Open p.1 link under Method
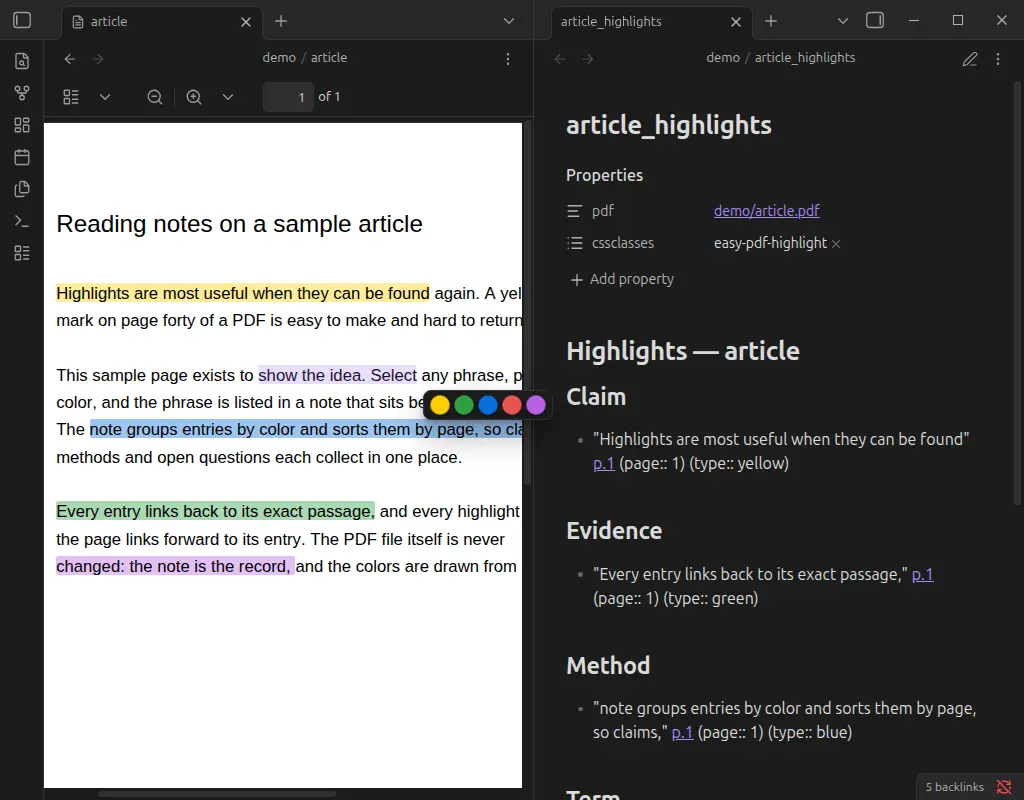Image resolution: width=1024 pixels, height=800 pixels. [682, 732]
